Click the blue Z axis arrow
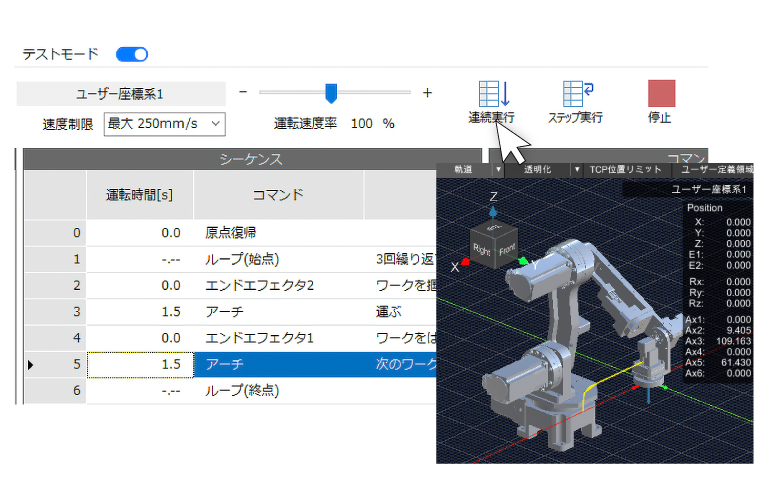The image size is (768, 500). pos(493,212)
